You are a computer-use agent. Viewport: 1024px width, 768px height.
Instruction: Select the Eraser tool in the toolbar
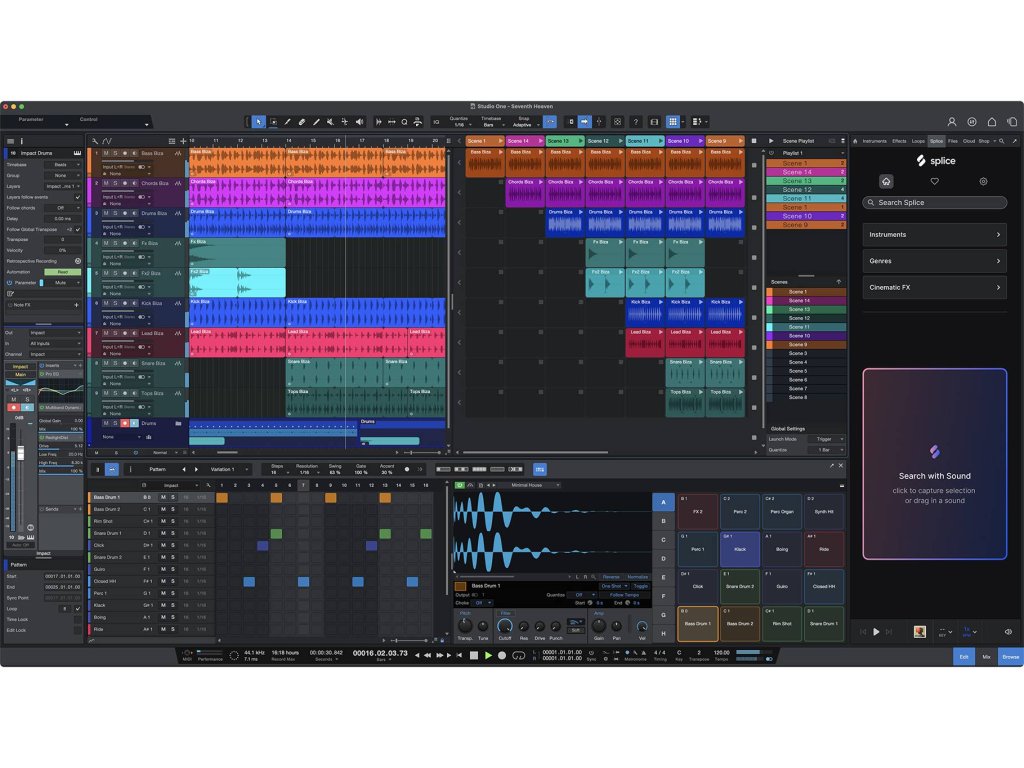click(x=302, y=121)
